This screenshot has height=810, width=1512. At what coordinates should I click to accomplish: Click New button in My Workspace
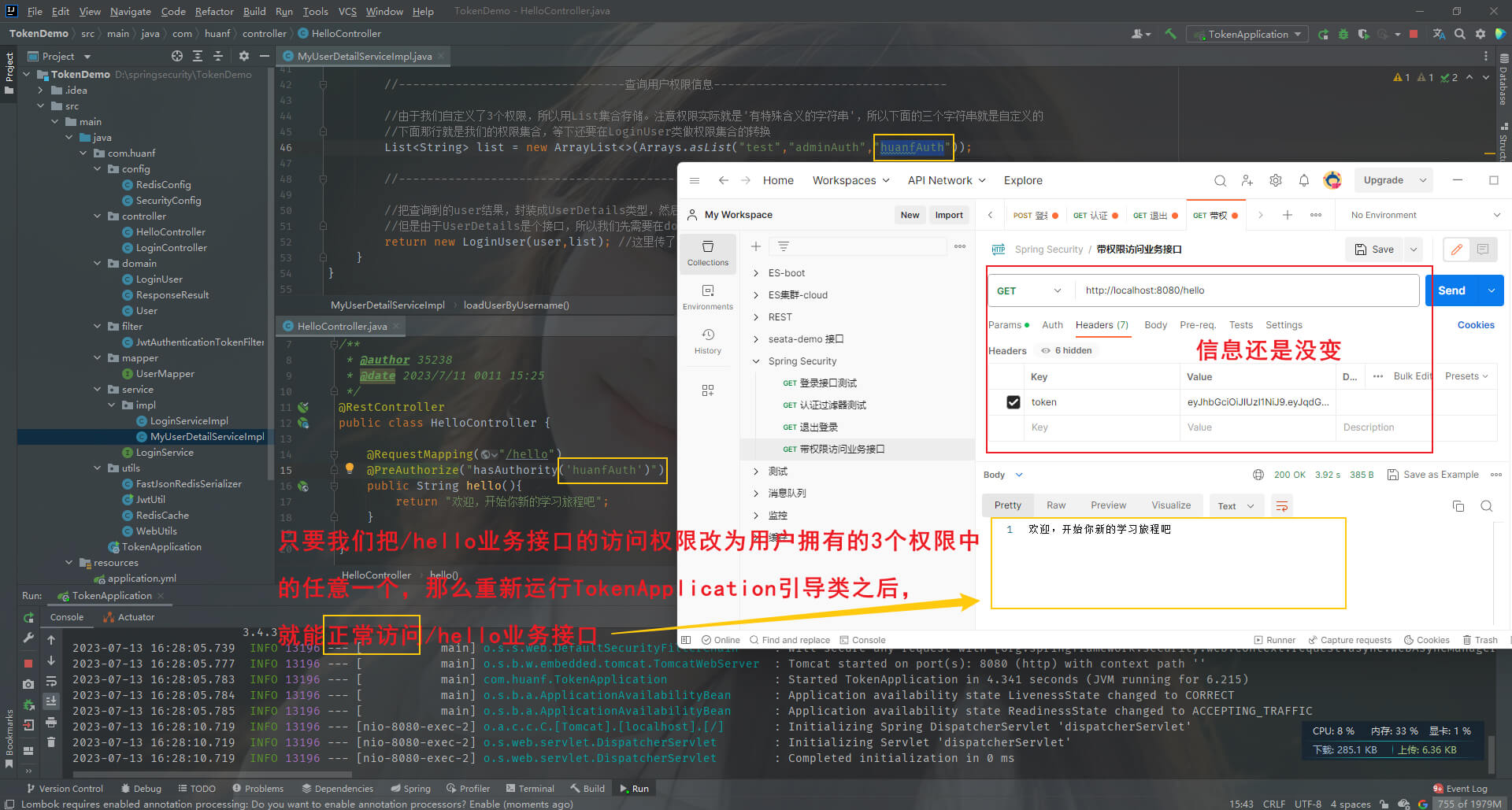(910, 215)
